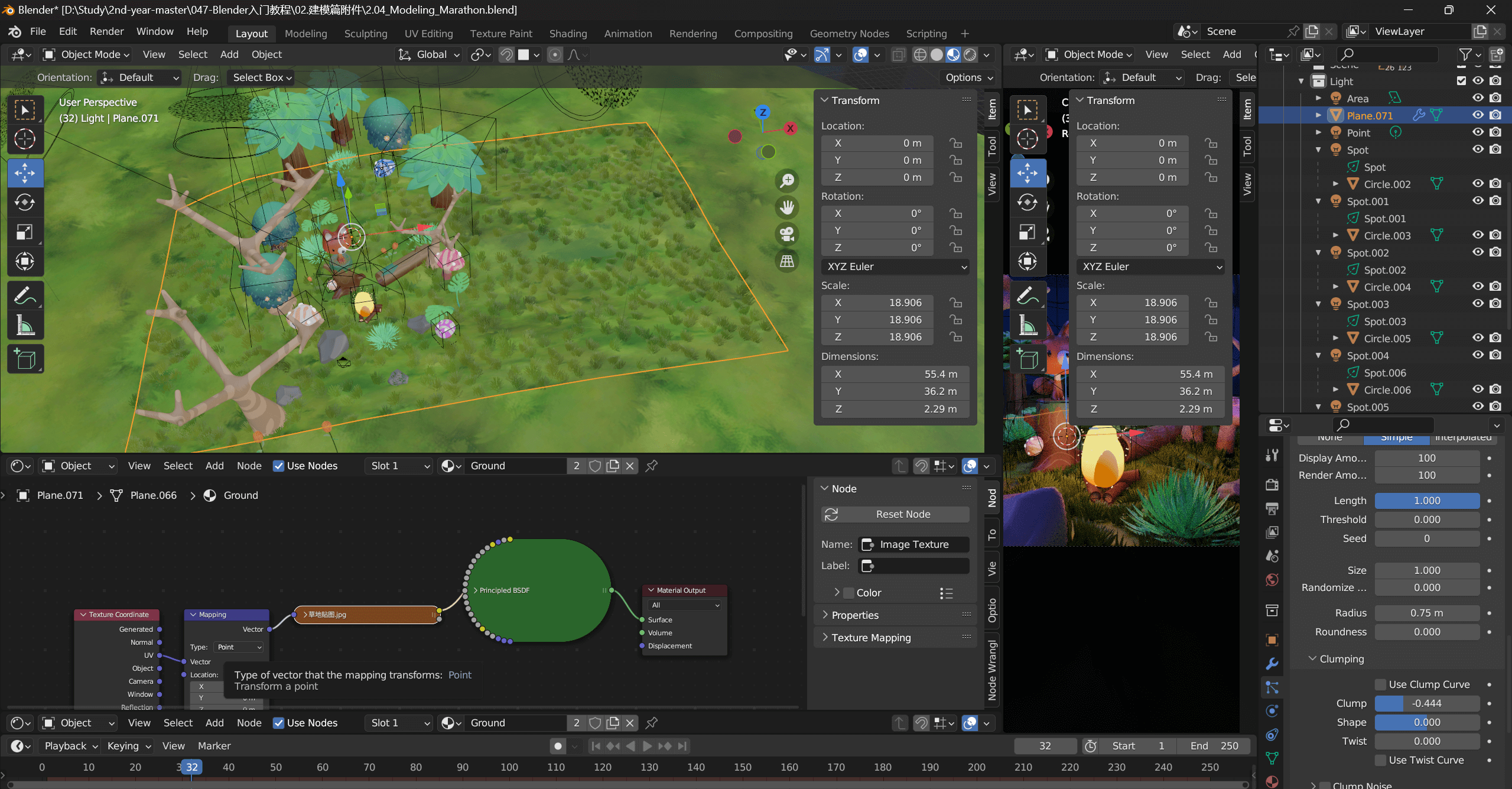
Task: Pin the Ground material node tree
Action: pyautogui.click(x=651, y=466)
